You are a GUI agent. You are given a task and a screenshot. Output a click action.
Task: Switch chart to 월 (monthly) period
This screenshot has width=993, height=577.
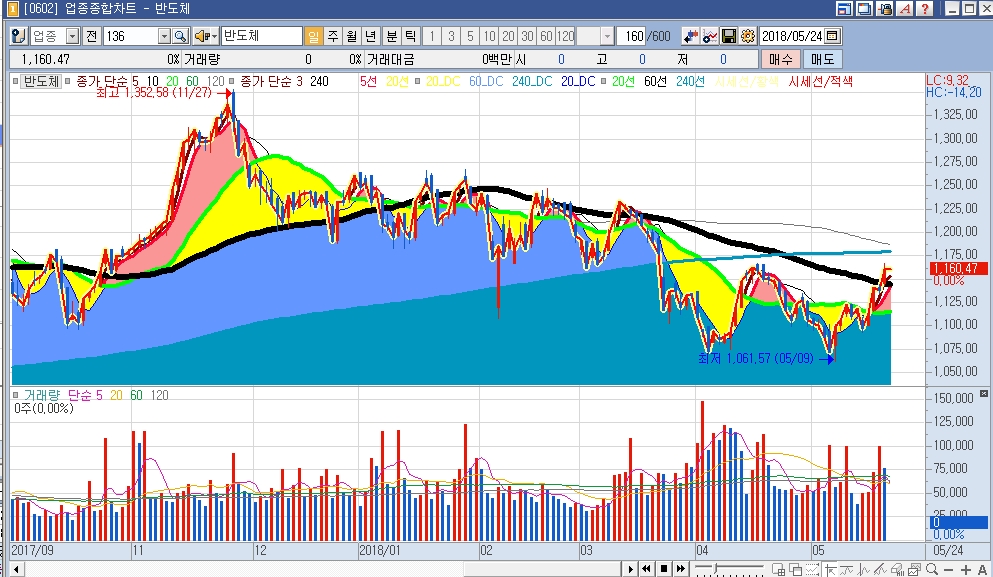coord(352,36)
